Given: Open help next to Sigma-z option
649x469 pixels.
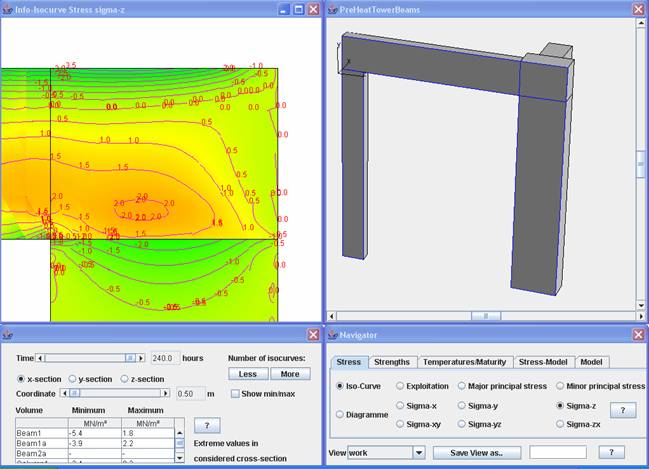Looking at the screenshot, I should pos(623,410).
